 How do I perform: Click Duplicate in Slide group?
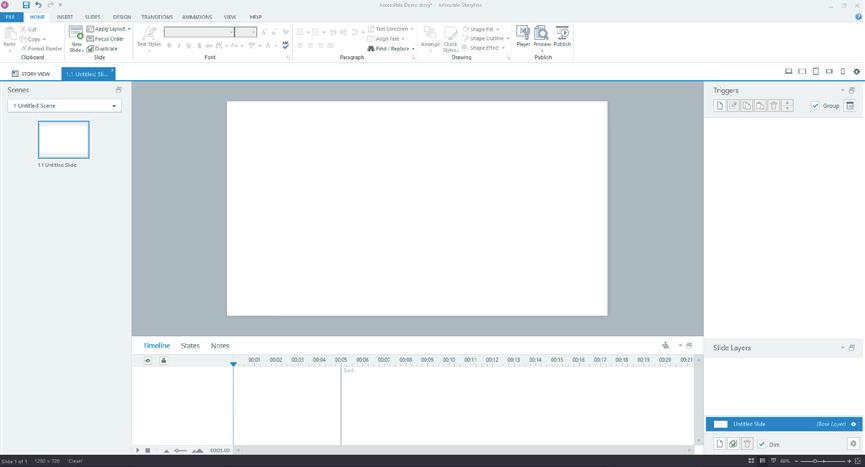102,49
